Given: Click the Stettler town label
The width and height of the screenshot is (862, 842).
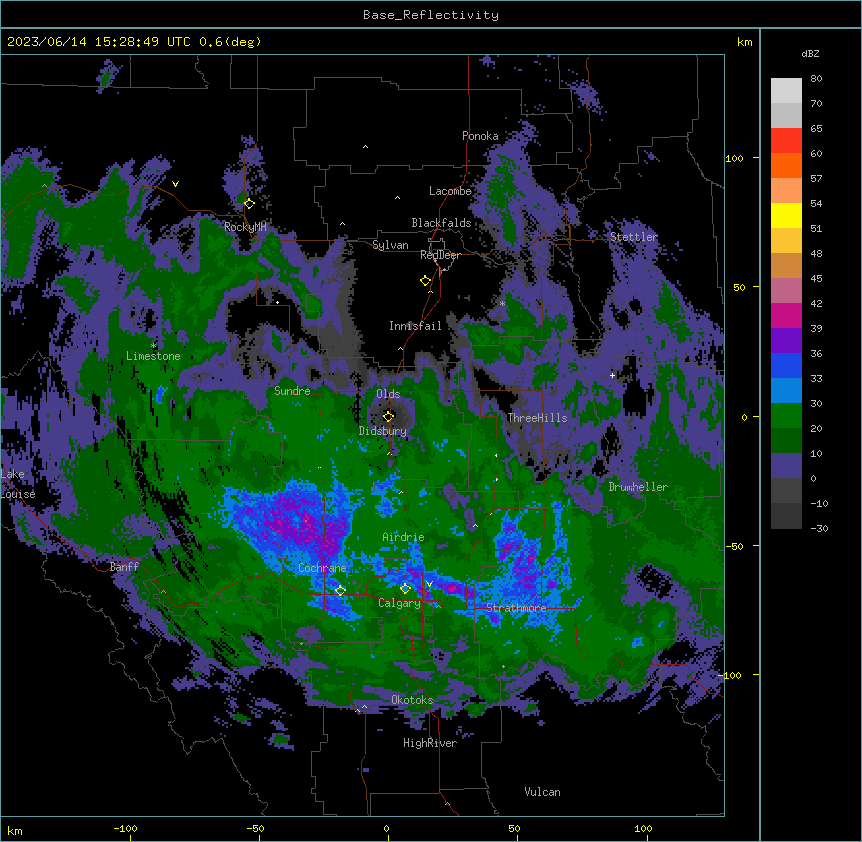Looking at the screenshot, I should [634, 237].
